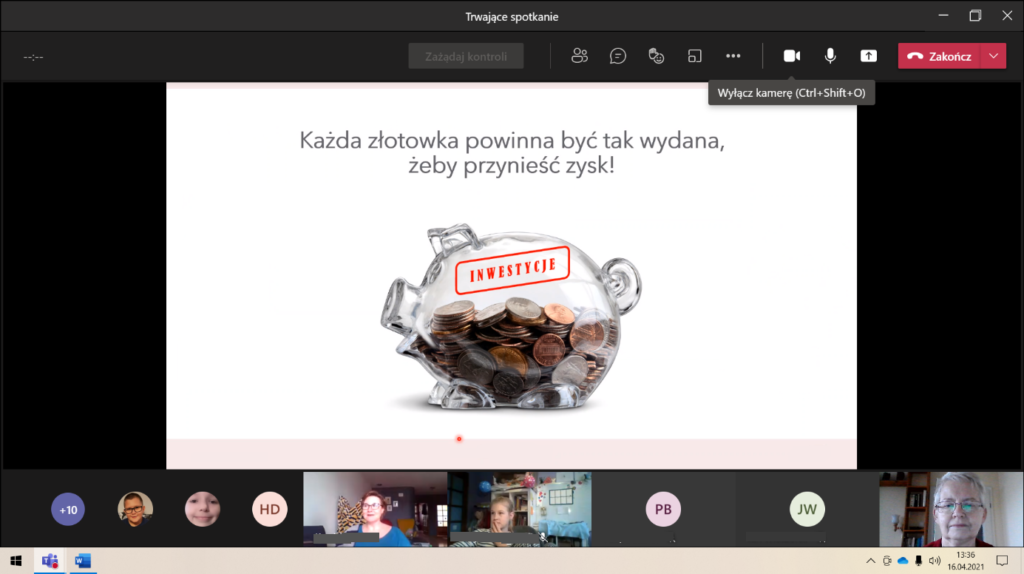
Task: Show hidden system tray icons chevron
Action: coord(871,561)
